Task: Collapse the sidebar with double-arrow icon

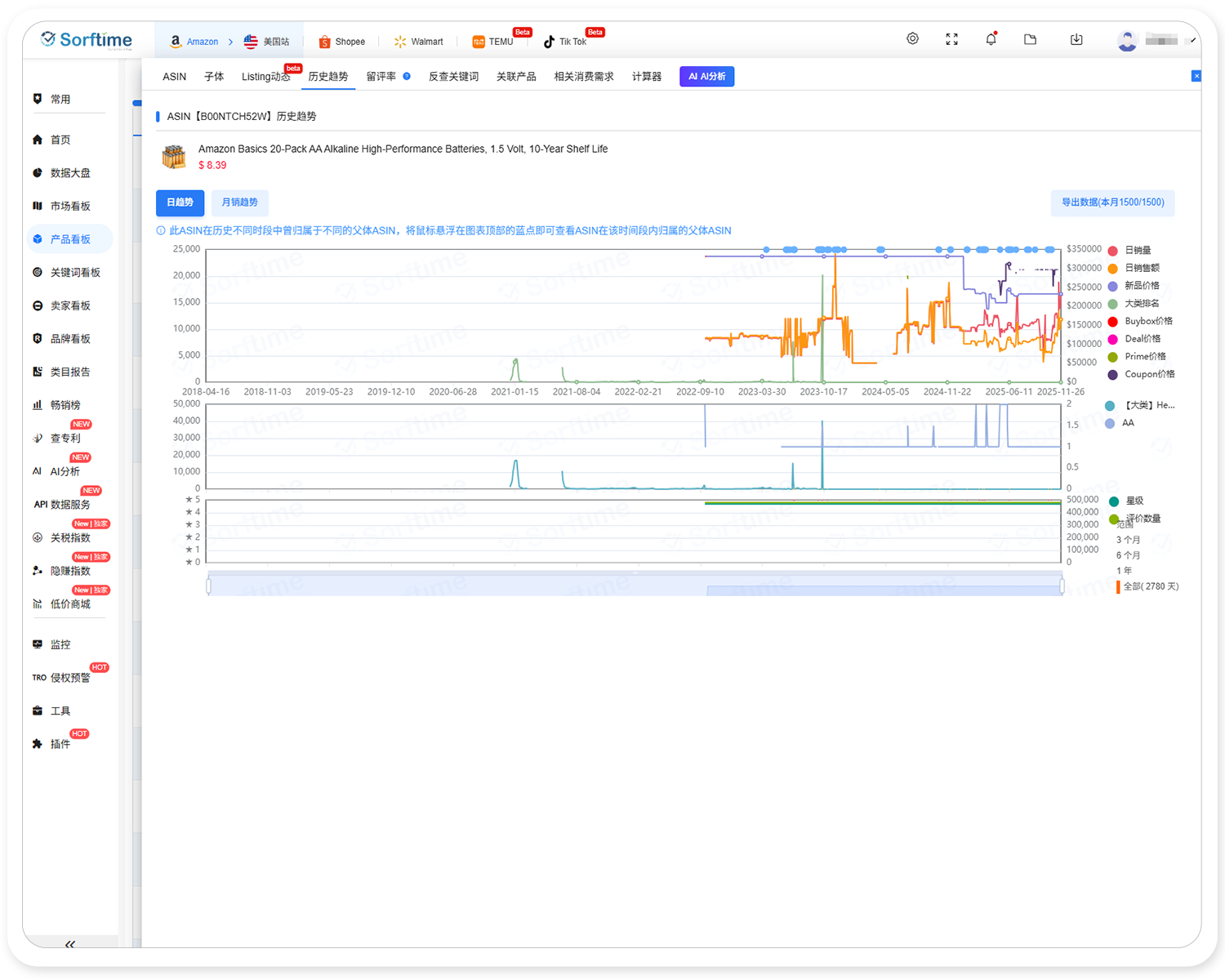Action: coord(70,944)
